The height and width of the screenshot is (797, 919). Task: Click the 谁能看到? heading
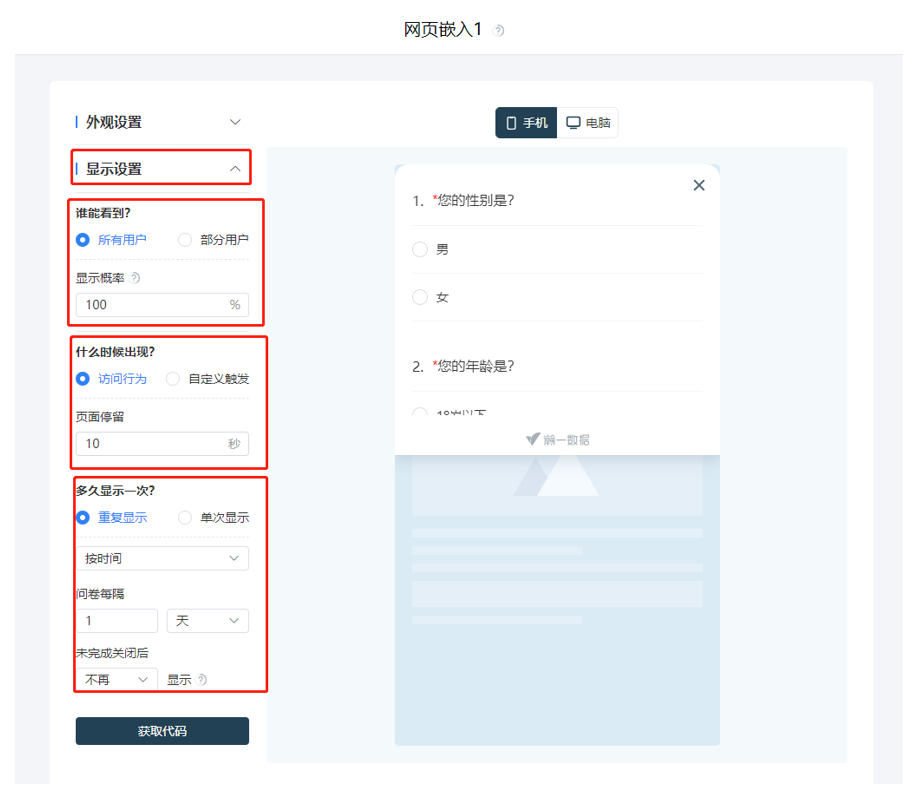tap(103, 213)
